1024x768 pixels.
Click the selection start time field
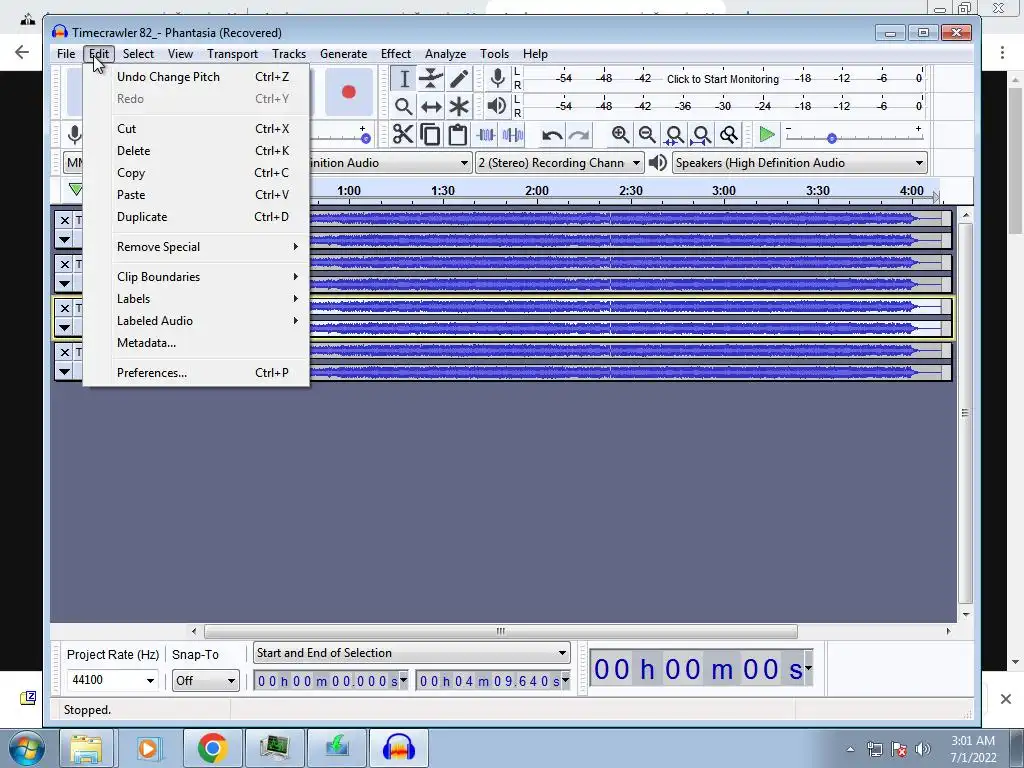coord(331,681)
